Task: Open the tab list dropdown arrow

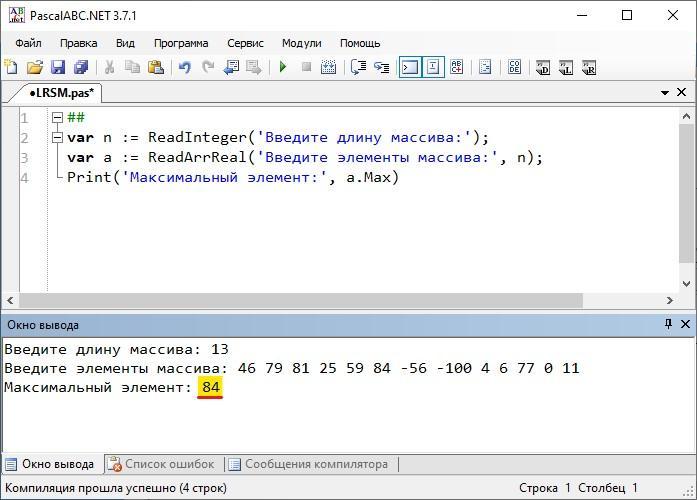Action: click(666, 93)
